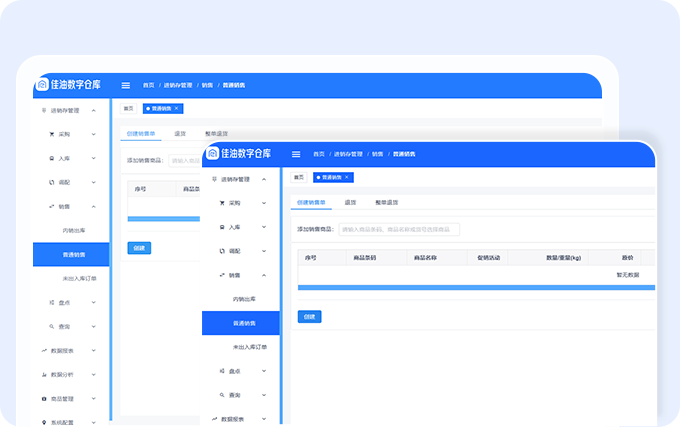Click 首页 in the front window breadcrumb

point(318,154)
